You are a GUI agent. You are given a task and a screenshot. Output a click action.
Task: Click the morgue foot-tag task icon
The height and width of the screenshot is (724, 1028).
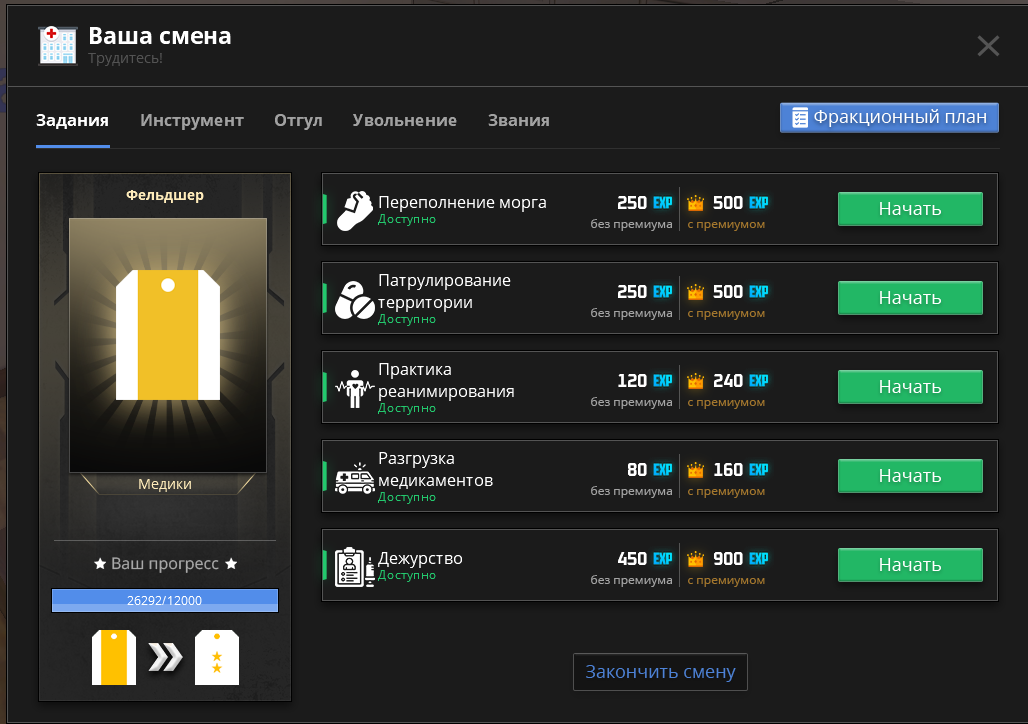pyautogui.click(x=355, y=210)
